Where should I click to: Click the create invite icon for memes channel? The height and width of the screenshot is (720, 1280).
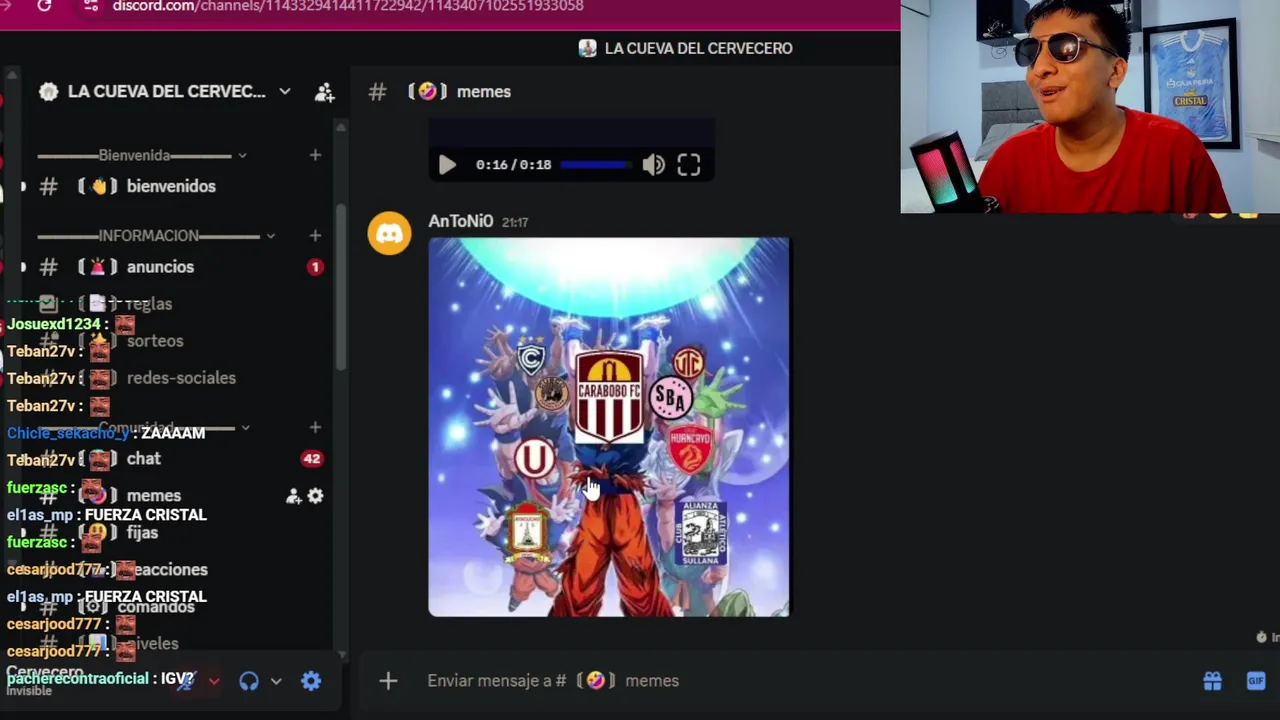click(x=294, y=496)
